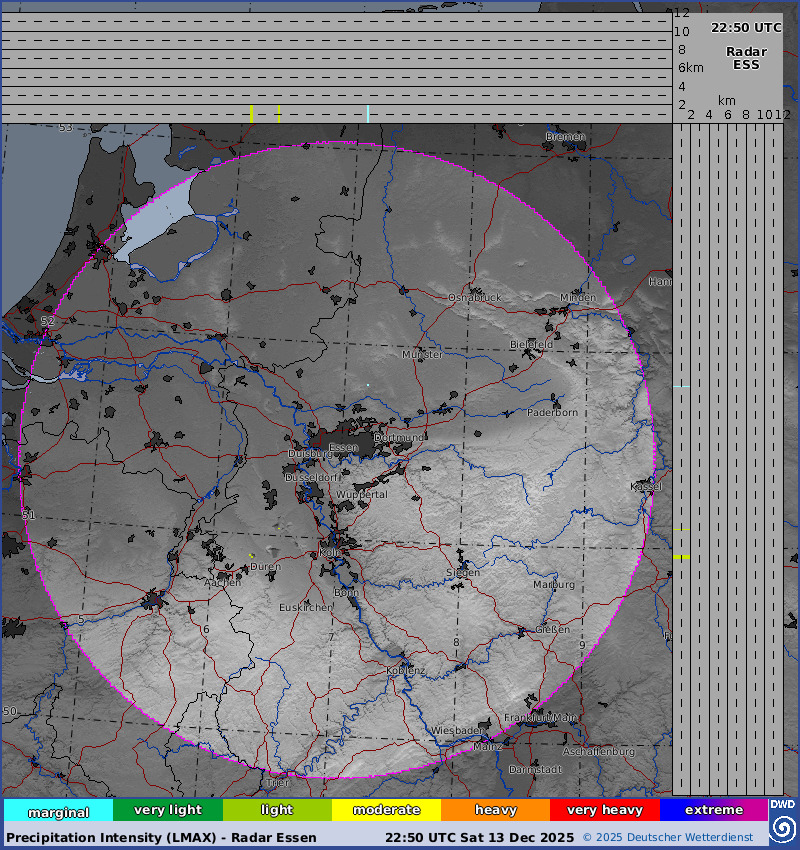Click the Frankfurt/Main city label
The width and height of the screenshot is (800, 850).
pyautogui.click(x=540, y=718)
